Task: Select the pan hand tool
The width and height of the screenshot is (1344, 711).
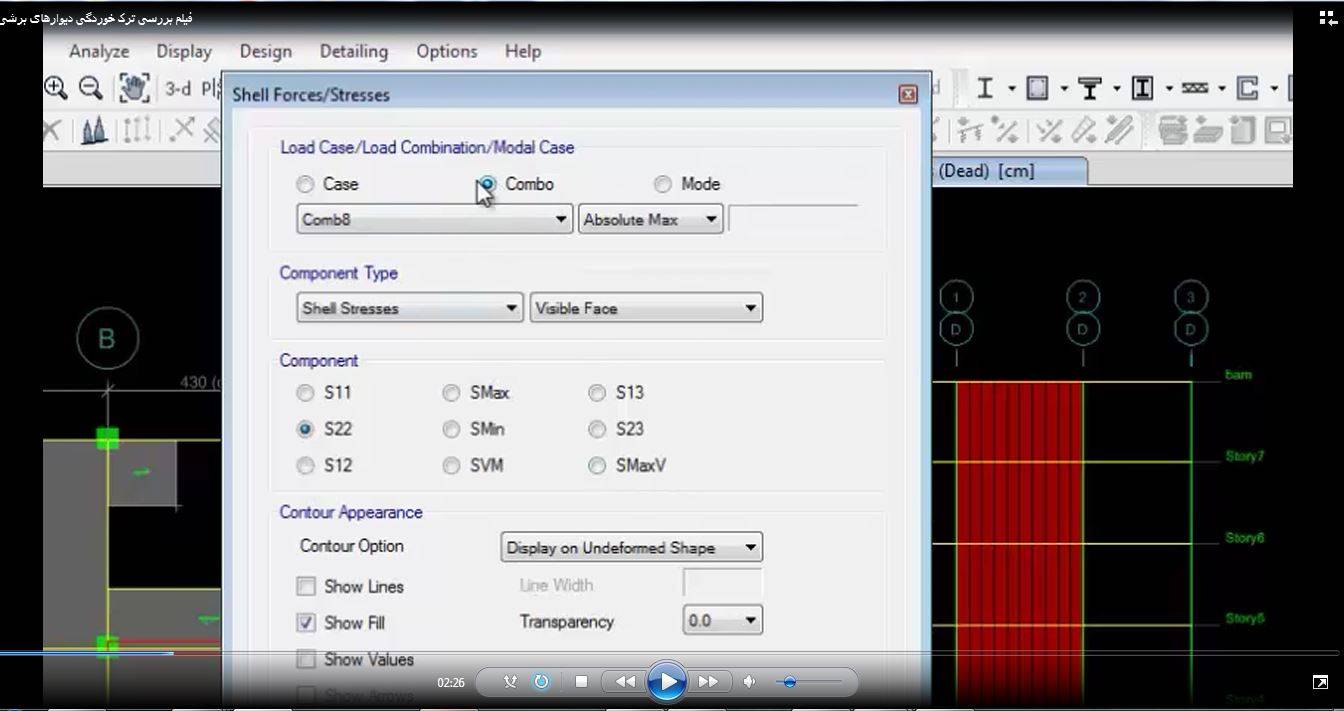Action: (x=133, y=88)
